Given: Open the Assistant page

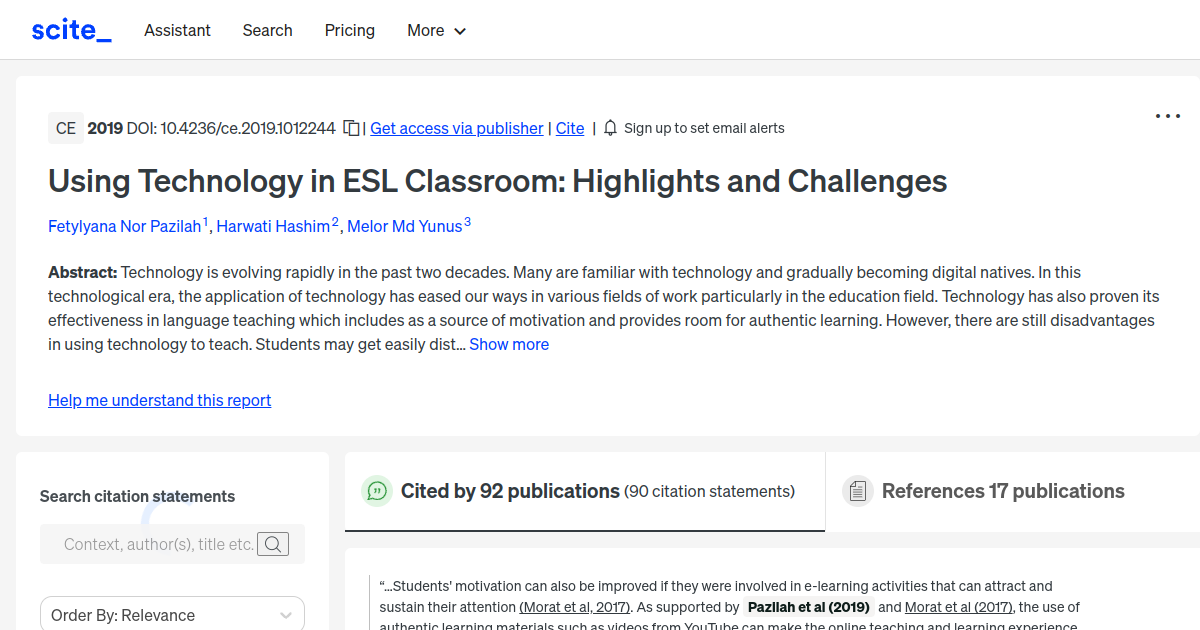Looking at the screenshot, I should [x=177, y=30].
